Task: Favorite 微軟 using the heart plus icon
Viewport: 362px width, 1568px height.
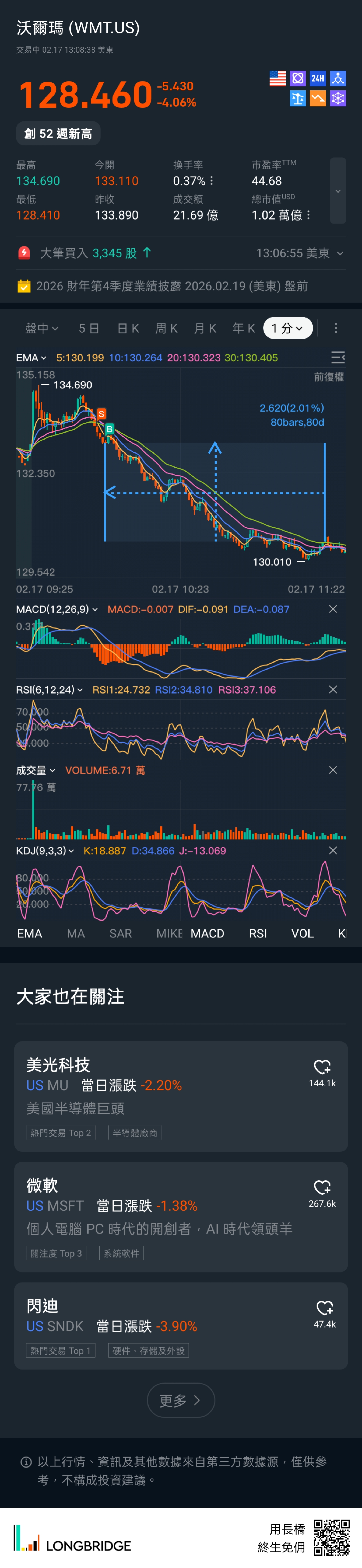Action: tap(322, 1187)
